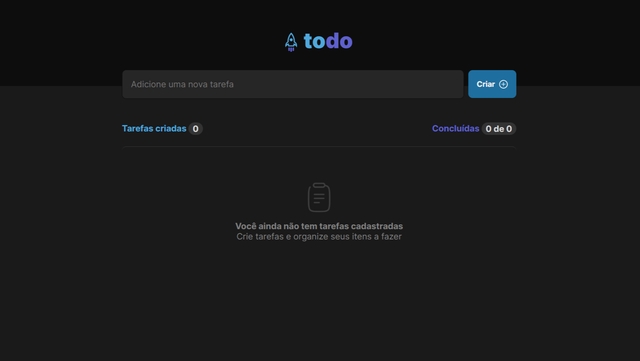640x361 pixels.
Task: Click the rocket logo icon
Action: tap(291, 42)
